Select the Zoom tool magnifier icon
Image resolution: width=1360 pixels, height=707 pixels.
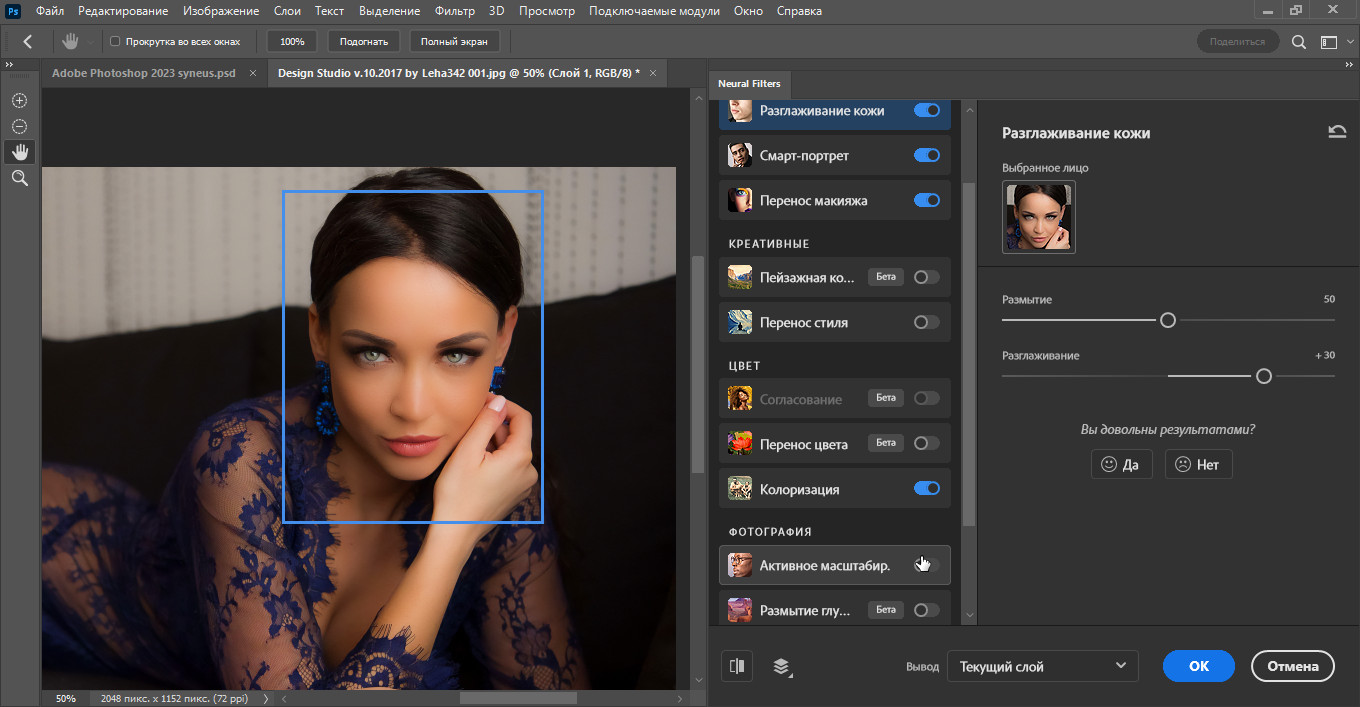click(x=19, y=178)
